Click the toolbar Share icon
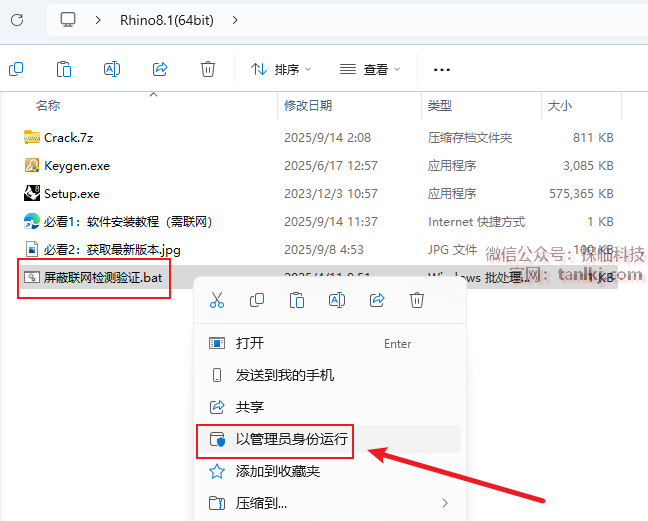 pyautogui.click(x=160, y=69)
